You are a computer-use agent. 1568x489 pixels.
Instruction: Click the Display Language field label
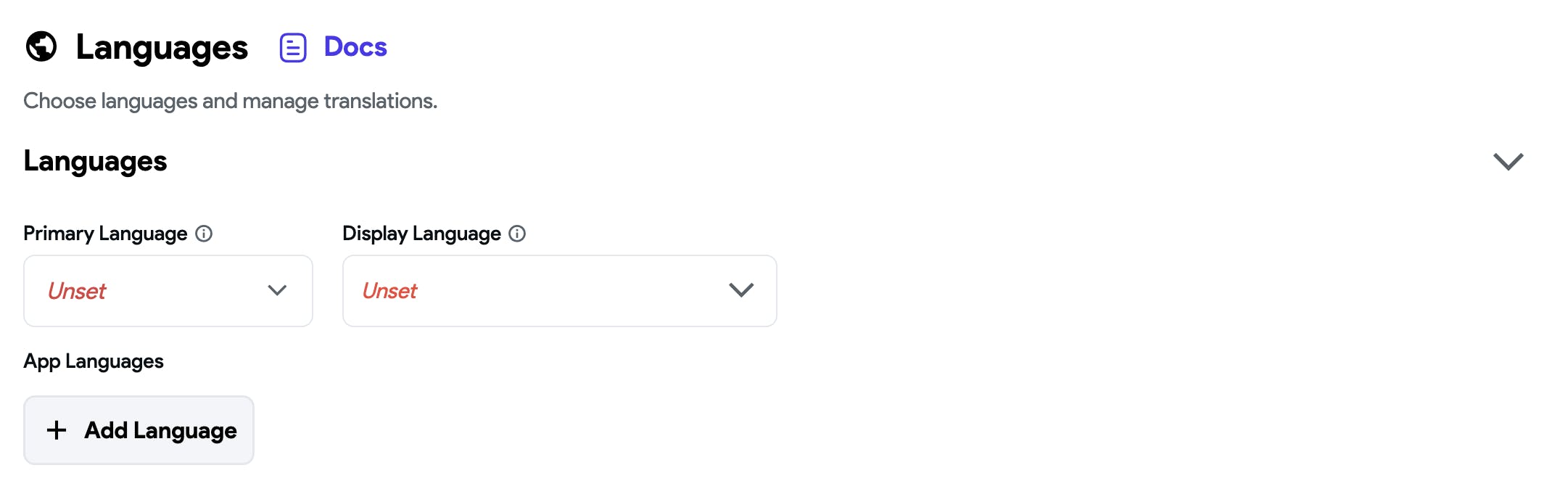(x=421, y=234)
